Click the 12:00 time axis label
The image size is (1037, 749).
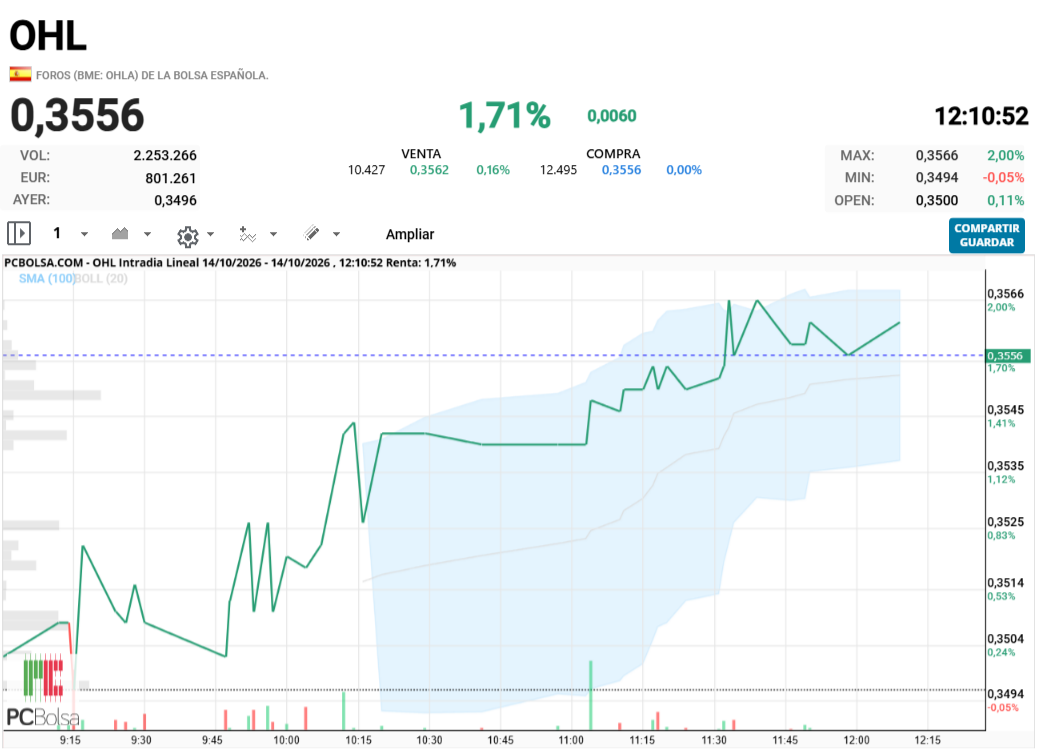[x=856, y=740]
